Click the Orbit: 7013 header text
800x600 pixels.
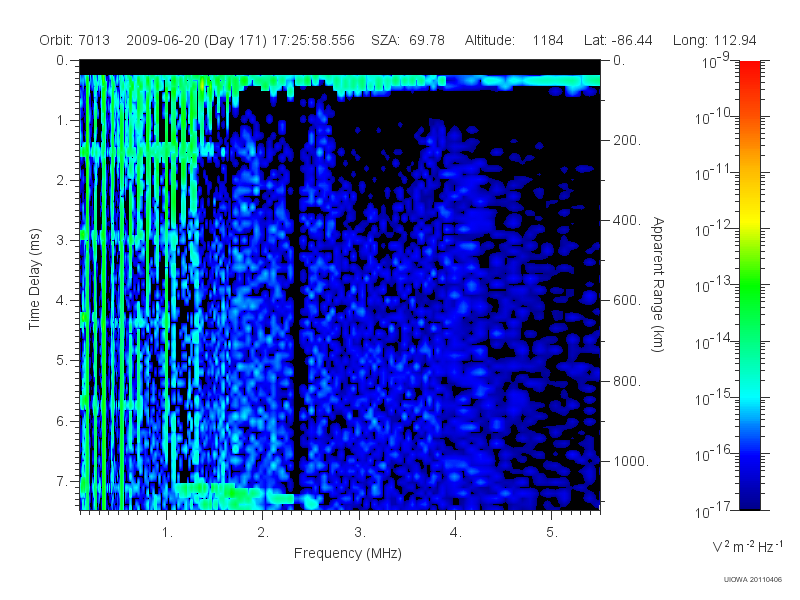click(x=74, y=40)
